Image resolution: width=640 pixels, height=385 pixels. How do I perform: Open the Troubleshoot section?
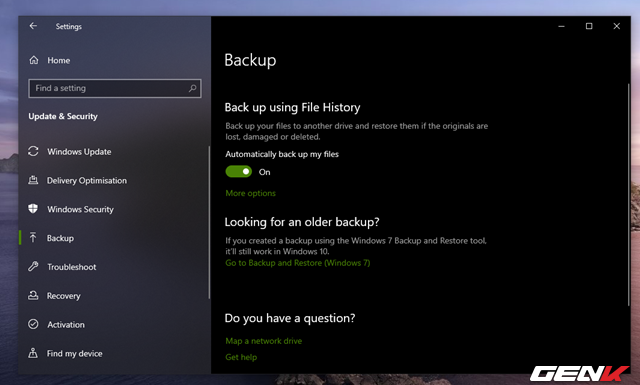point(72,267)
